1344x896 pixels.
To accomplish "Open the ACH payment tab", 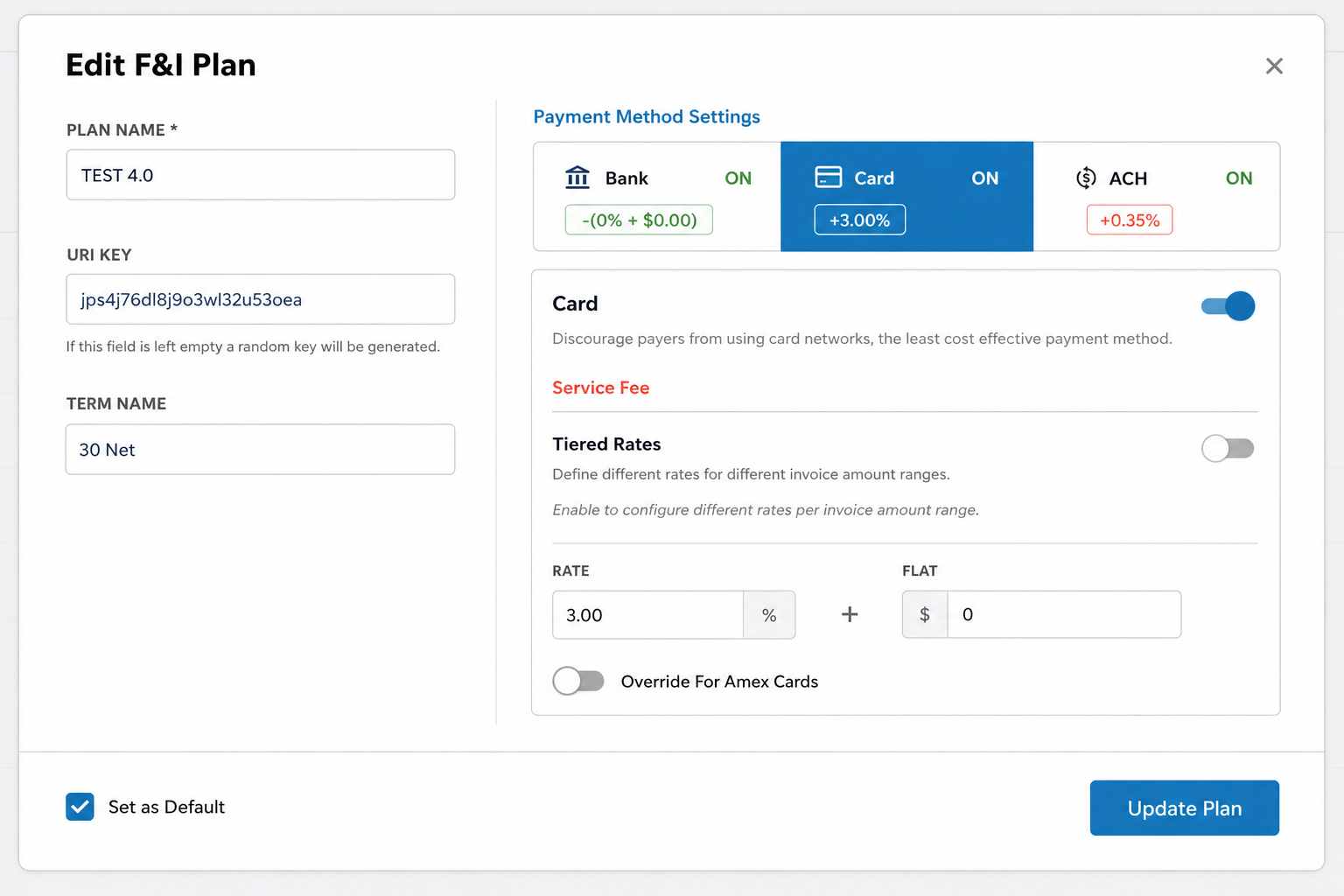I will (1157, 197).
